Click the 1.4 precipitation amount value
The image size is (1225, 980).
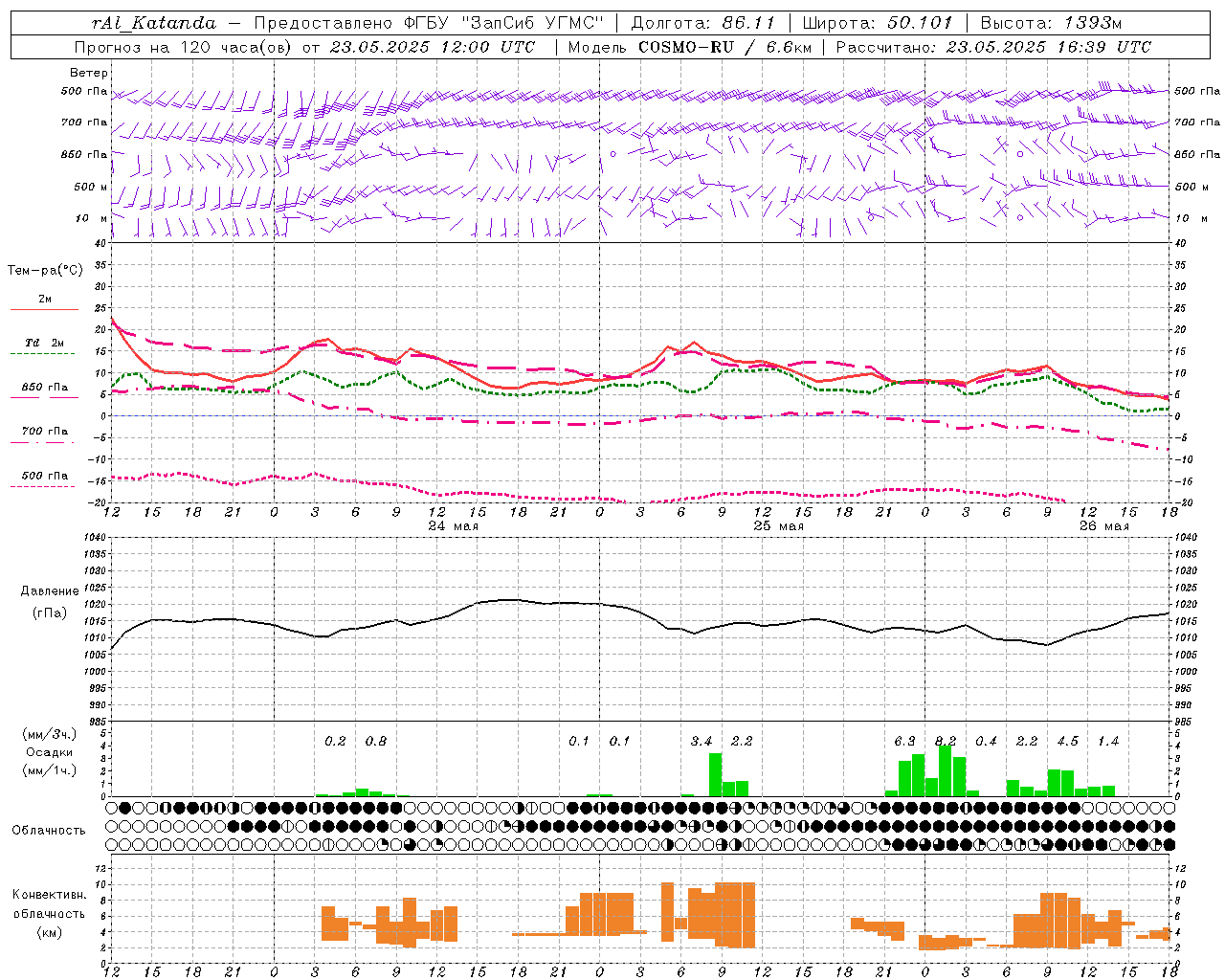(1108, 742)
